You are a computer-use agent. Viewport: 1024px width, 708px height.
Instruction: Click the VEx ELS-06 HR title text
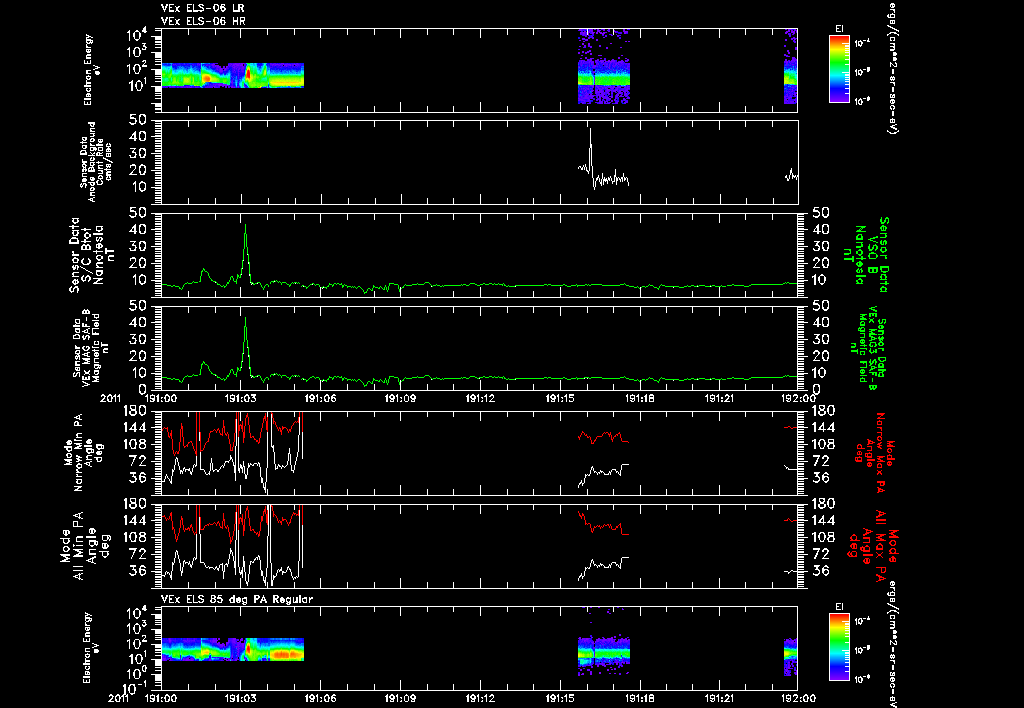[x=203, y=22]
